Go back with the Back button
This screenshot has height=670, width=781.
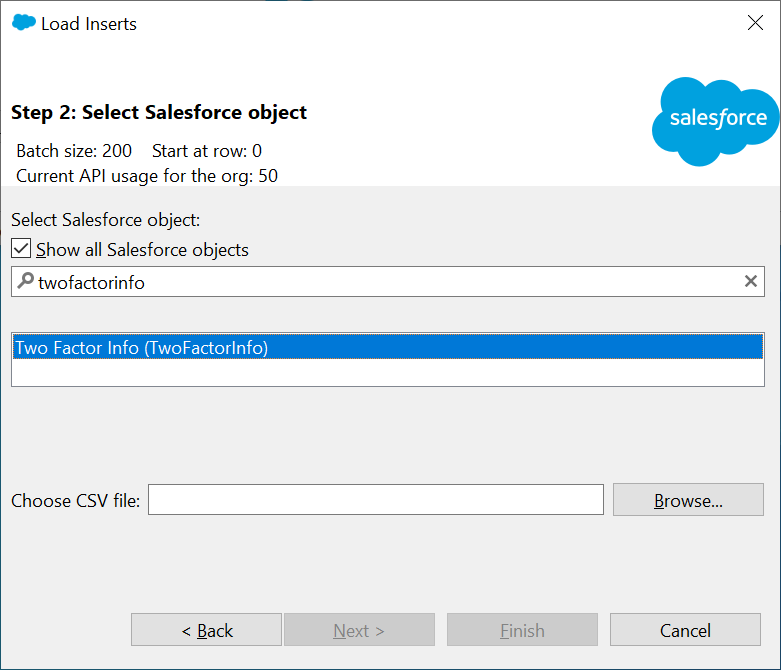tap(206, 630)
